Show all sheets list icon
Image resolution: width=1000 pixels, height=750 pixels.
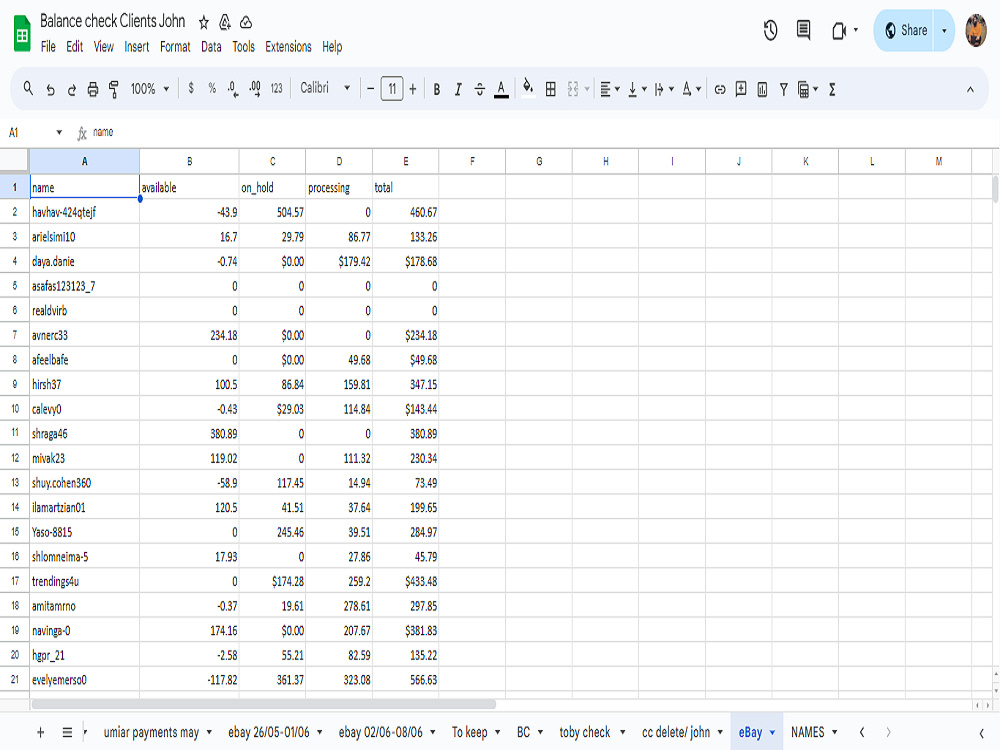pyautogui.click(x=67, y=732)
